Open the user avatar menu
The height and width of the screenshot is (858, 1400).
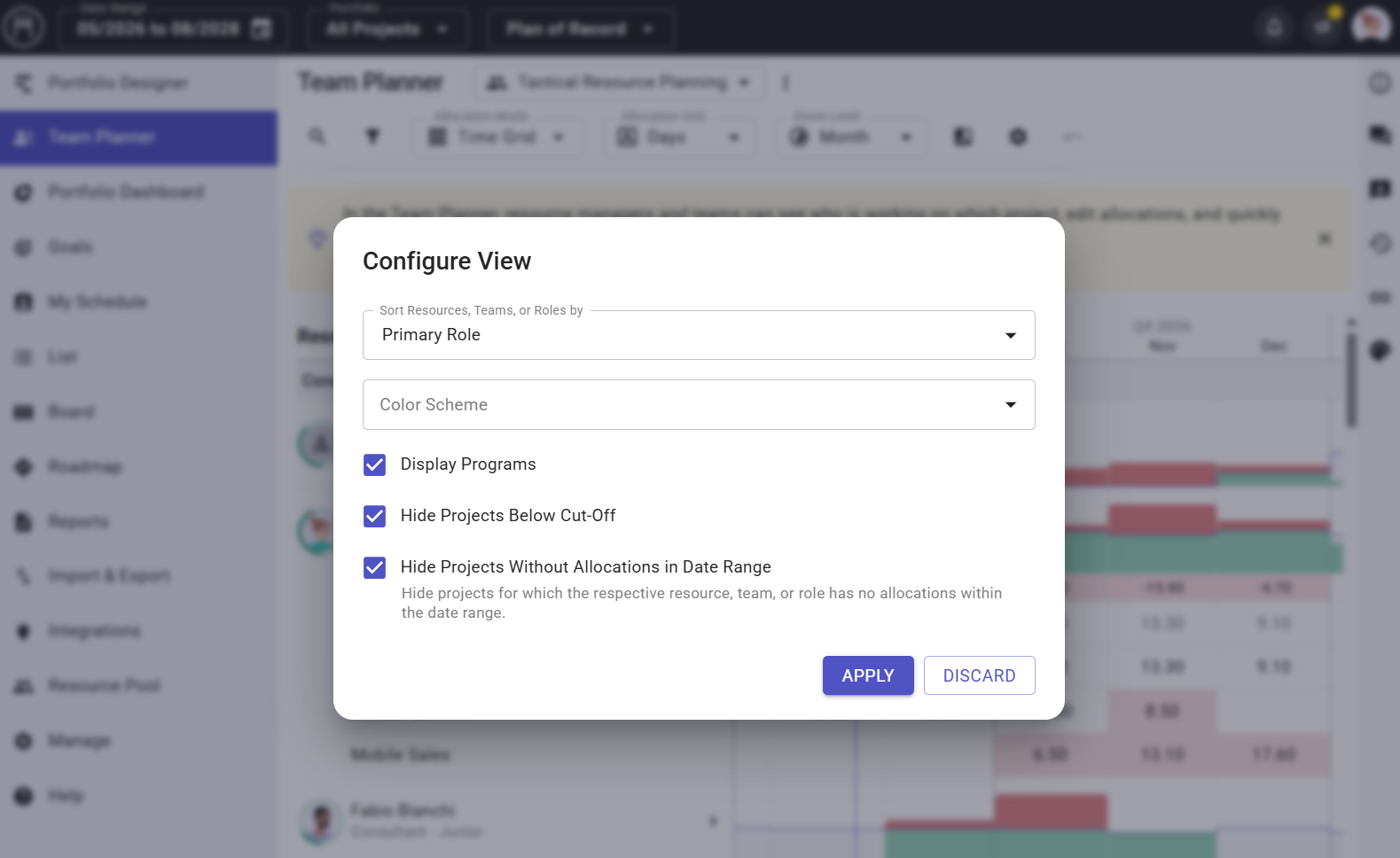(1371, 26)
